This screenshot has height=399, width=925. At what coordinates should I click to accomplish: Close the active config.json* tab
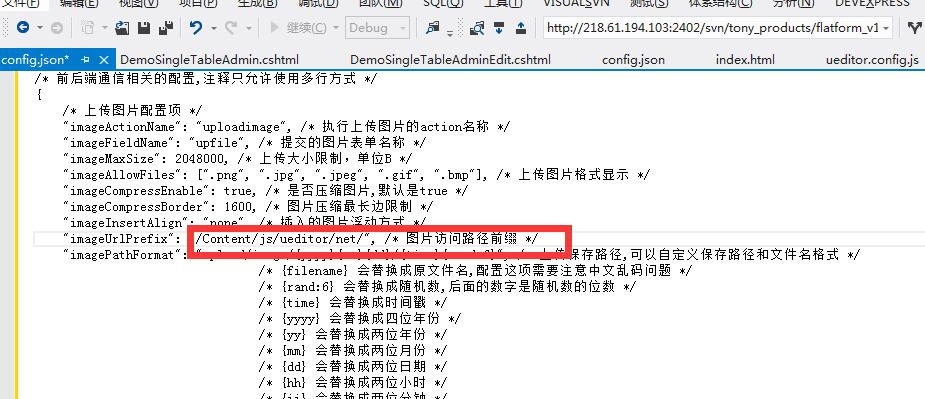104,60
